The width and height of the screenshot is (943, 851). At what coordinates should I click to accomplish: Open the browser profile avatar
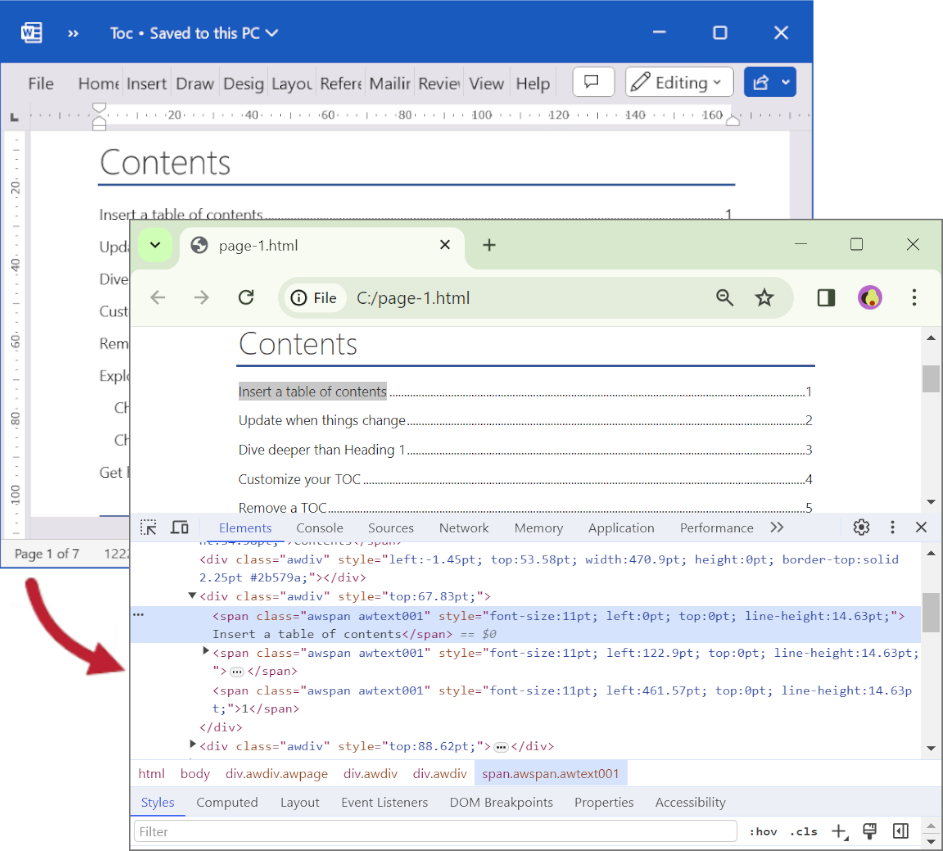point(870,298)
